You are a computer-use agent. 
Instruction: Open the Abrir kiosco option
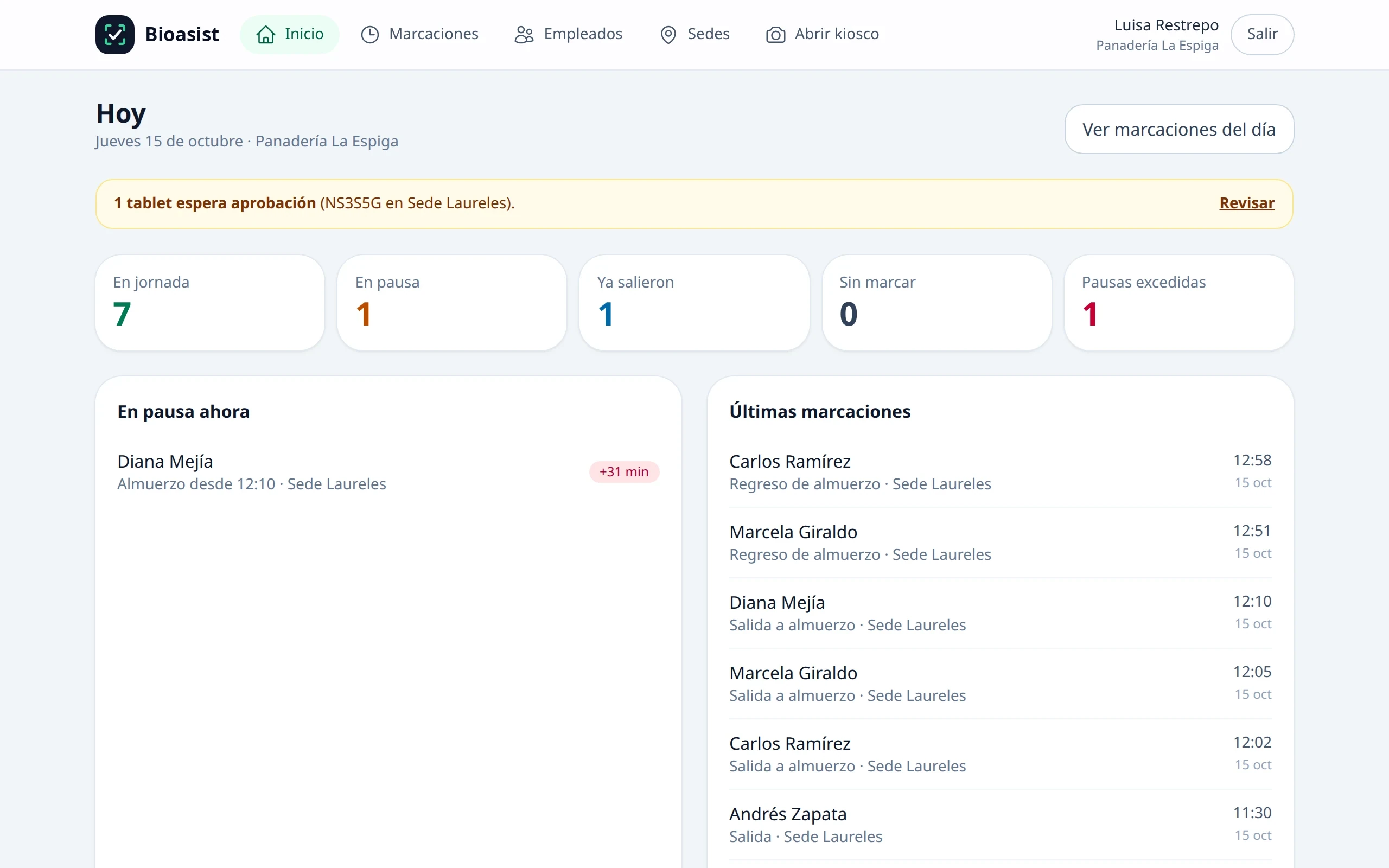[x=823, y=34]
